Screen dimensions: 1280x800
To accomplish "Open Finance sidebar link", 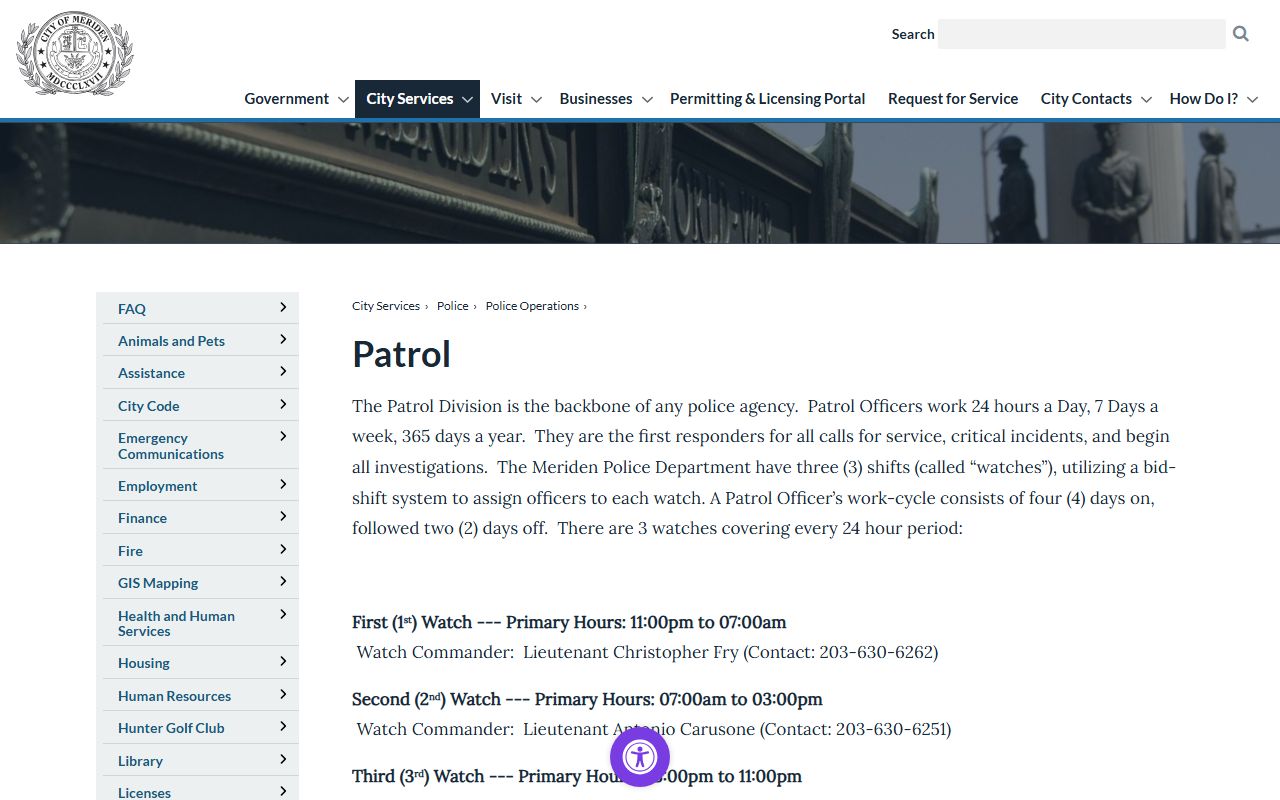I will tap(142, 518).
